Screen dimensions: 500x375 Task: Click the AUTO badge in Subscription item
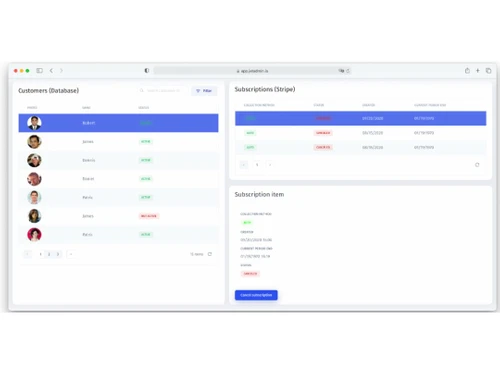point(247,222)
